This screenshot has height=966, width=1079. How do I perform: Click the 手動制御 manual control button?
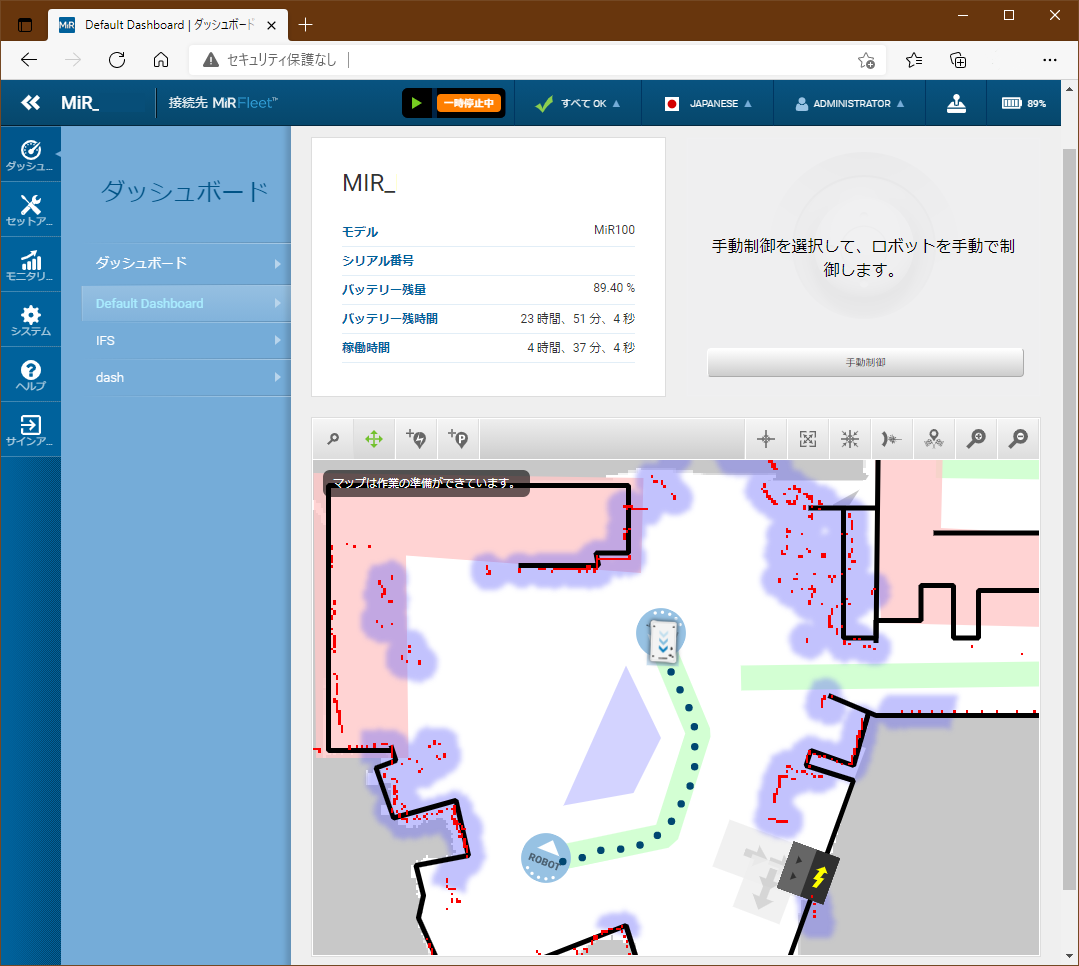pos(864,362)
